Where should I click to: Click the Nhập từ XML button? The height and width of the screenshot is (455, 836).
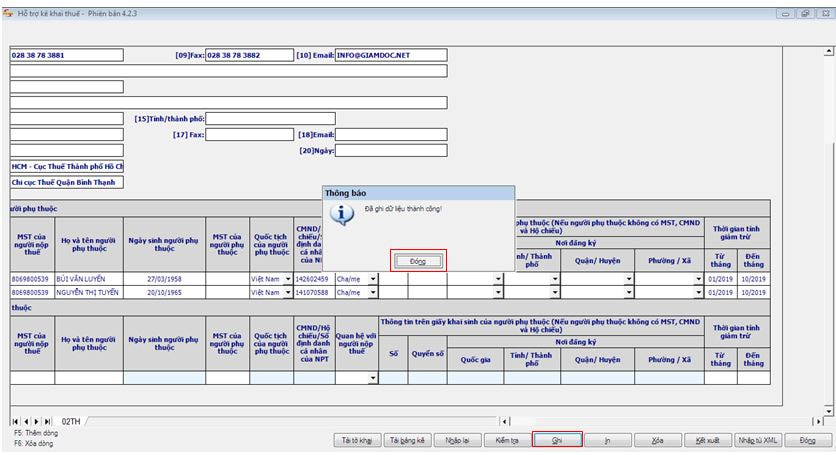coord(758,440)
